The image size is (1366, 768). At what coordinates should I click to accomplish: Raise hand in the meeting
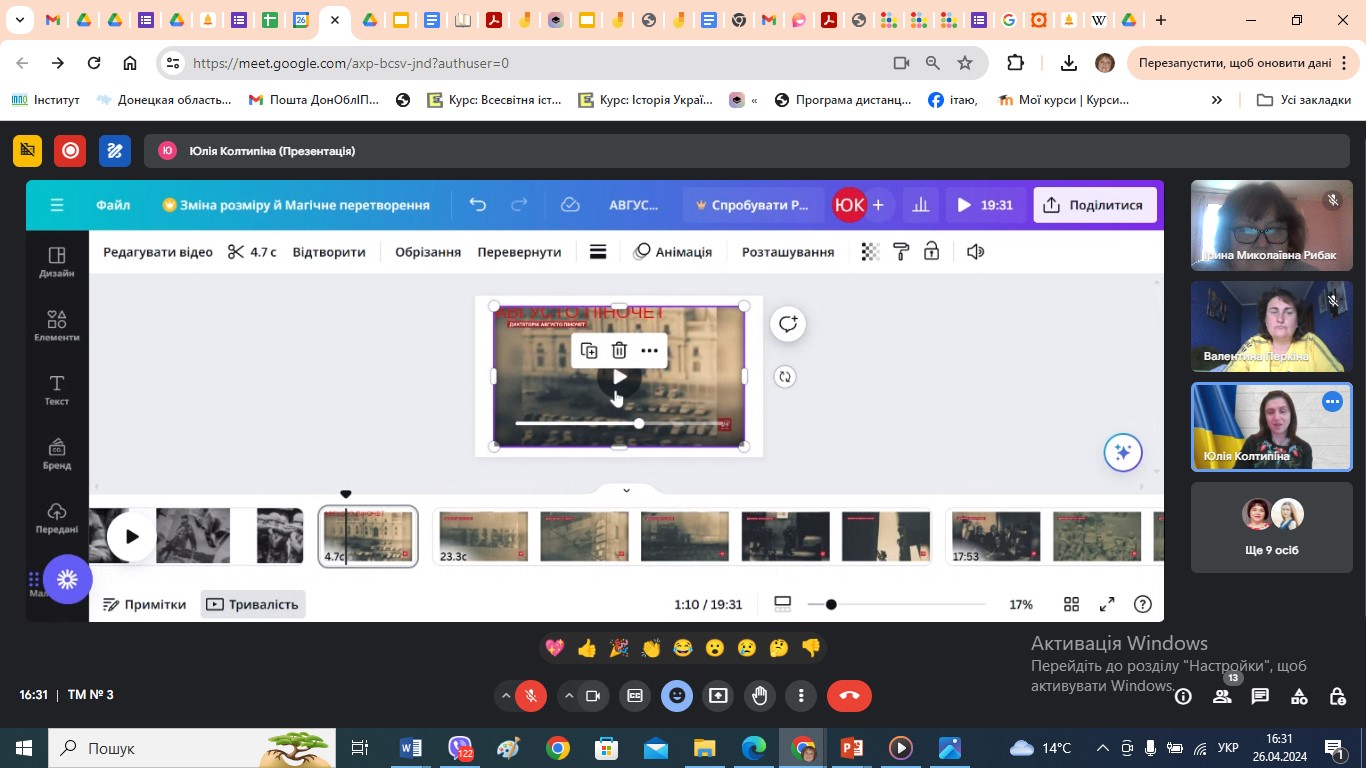pos(760,696)
